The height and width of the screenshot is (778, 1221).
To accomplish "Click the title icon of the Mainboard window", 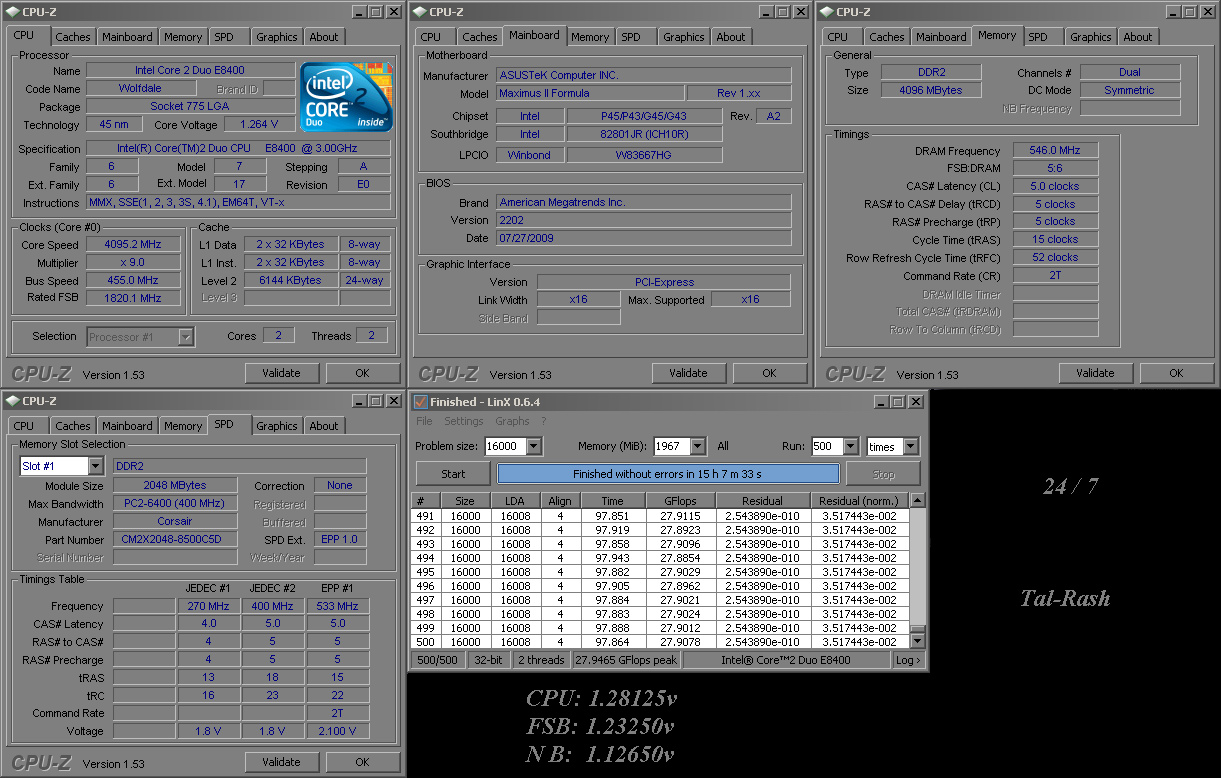I will 419,12.
